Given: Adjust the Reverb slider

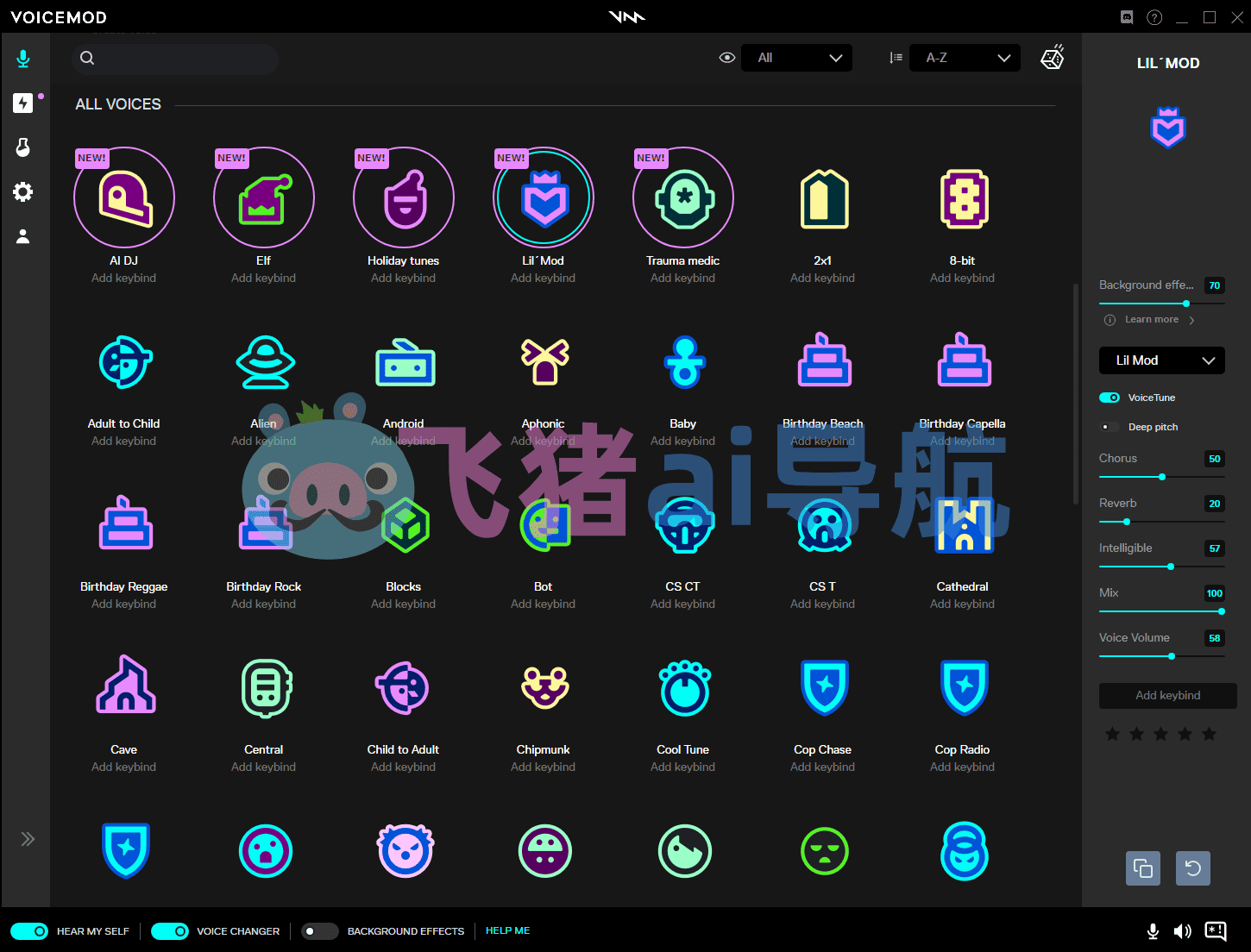Looking at the screenshot, I should click(1162, 522).
